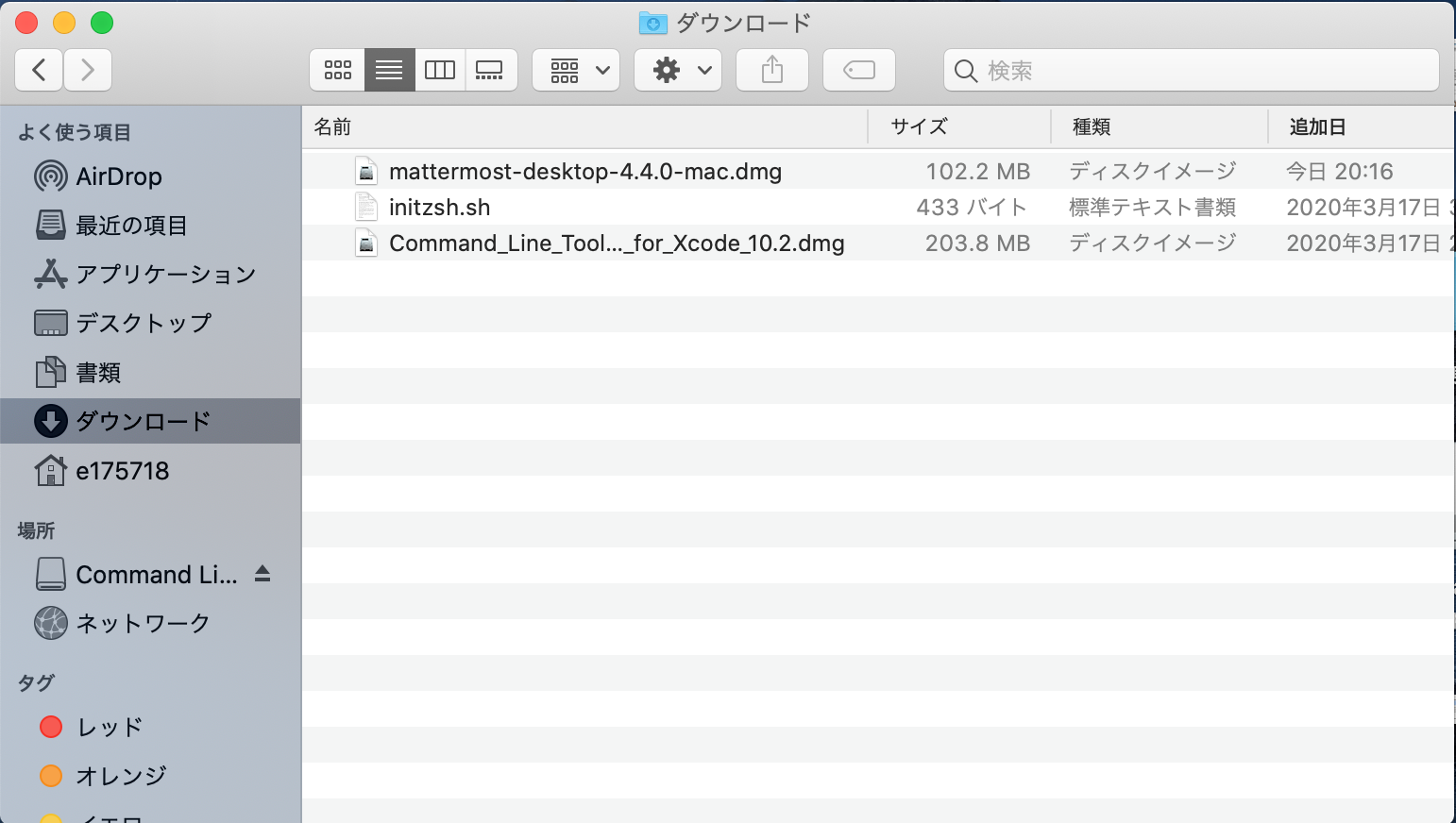Open デスクトップ in the sidebar
This screenshot has height=823, width=1456.
tap(144, 324)
